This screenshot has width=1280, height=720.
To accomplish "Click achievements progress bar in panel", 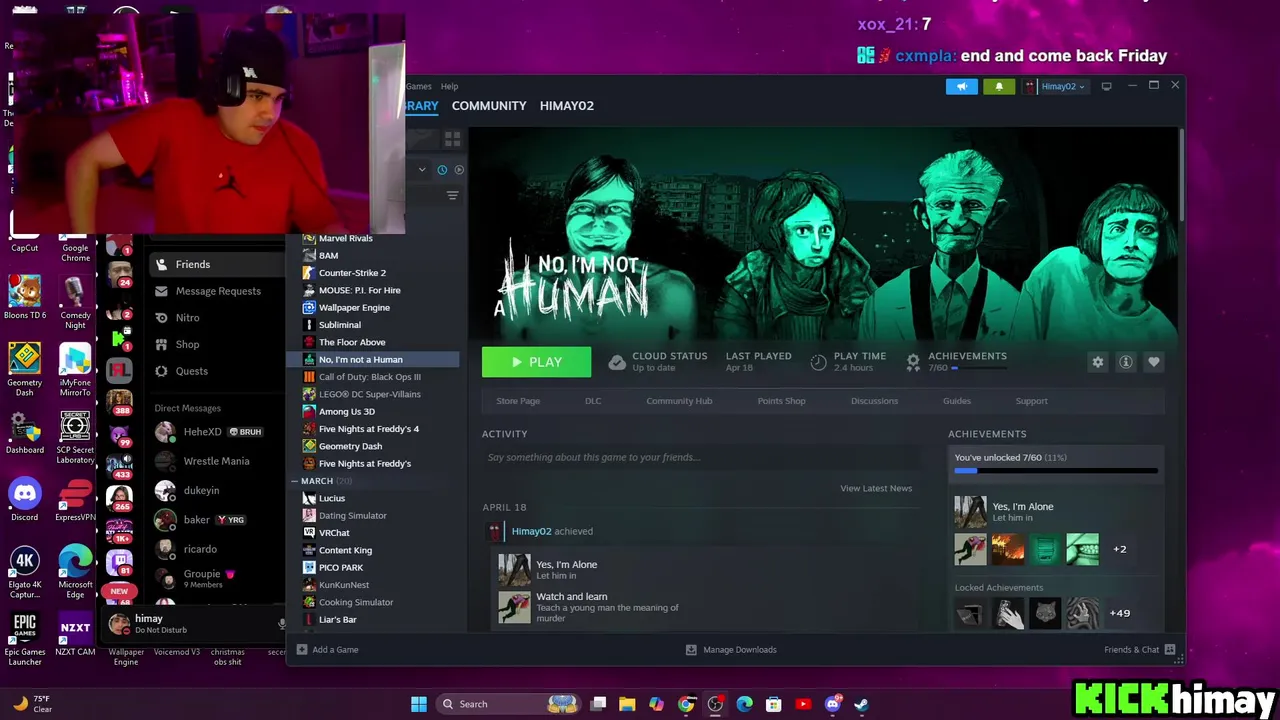I will coord(1055,469).
